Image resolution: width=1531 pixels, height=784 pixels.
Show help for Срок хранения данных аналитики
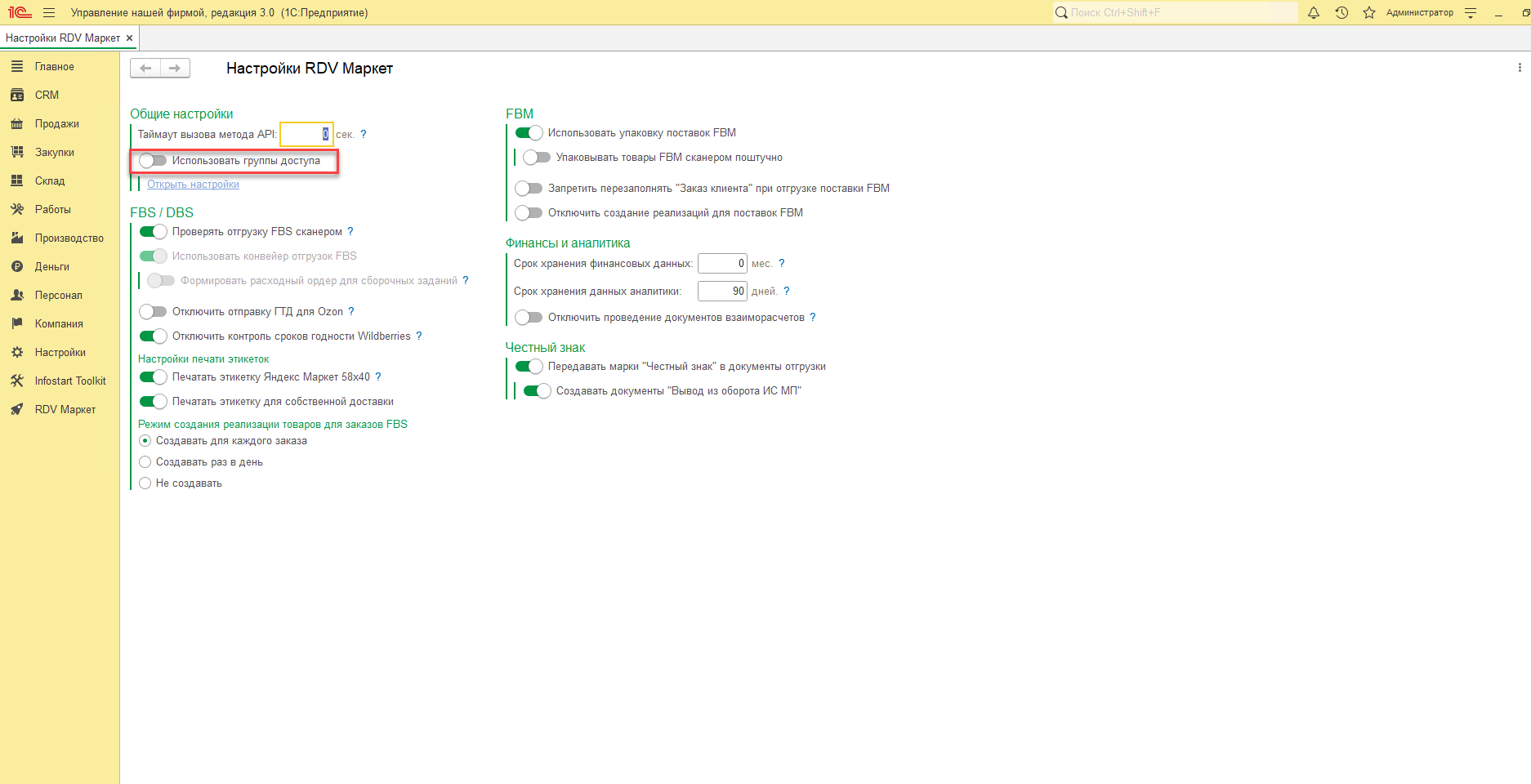[x=787, y=291]
